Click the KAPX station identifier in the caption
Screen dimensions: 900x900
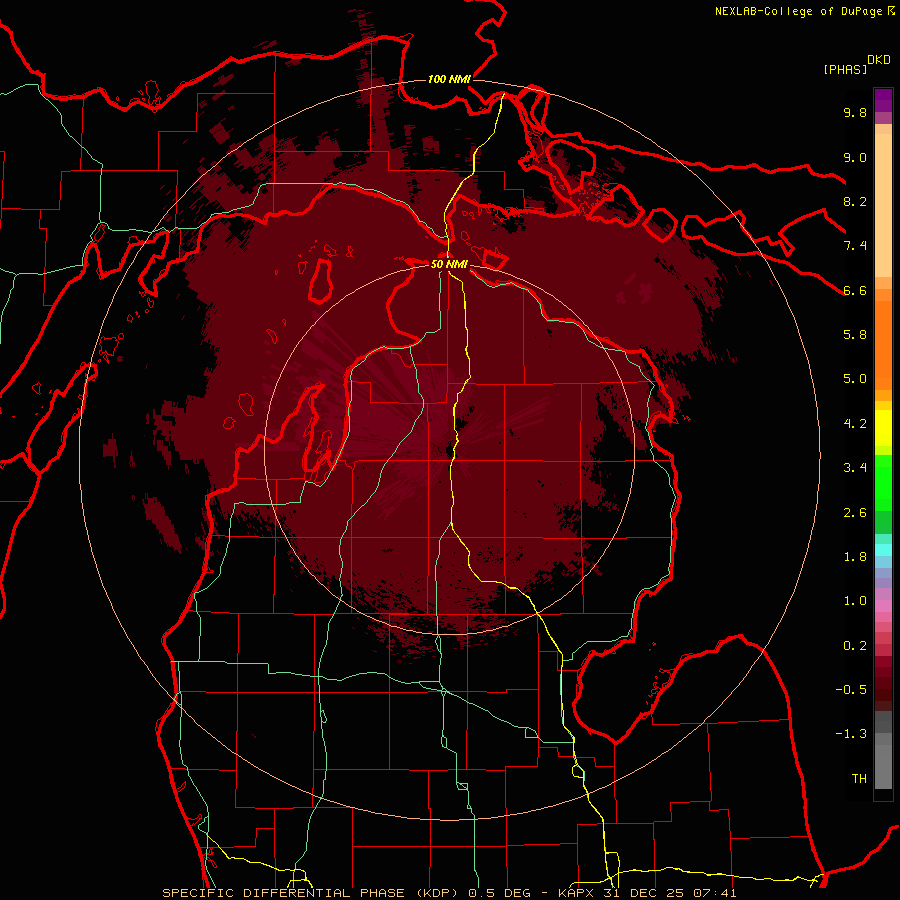click(577, 893)
